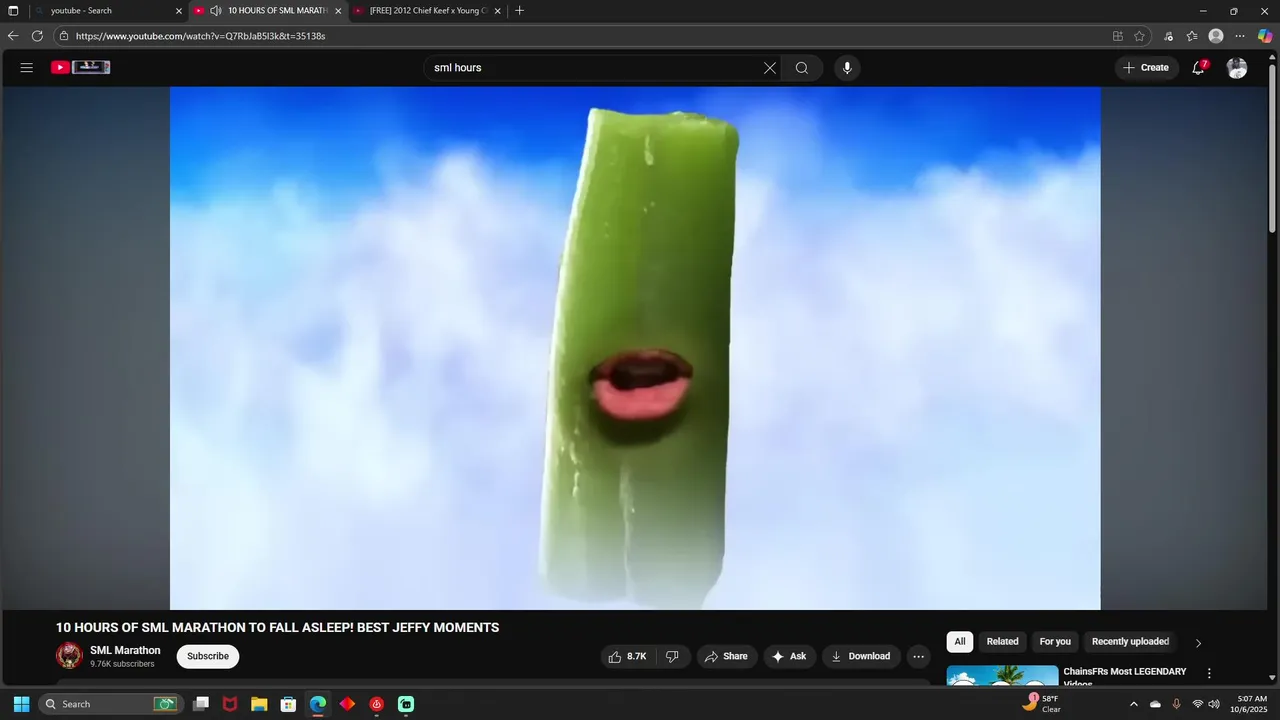Open the browser profile icon
Viewport: 1280px width, 720px height.
pyautogui.click(x=1216, y=36)
